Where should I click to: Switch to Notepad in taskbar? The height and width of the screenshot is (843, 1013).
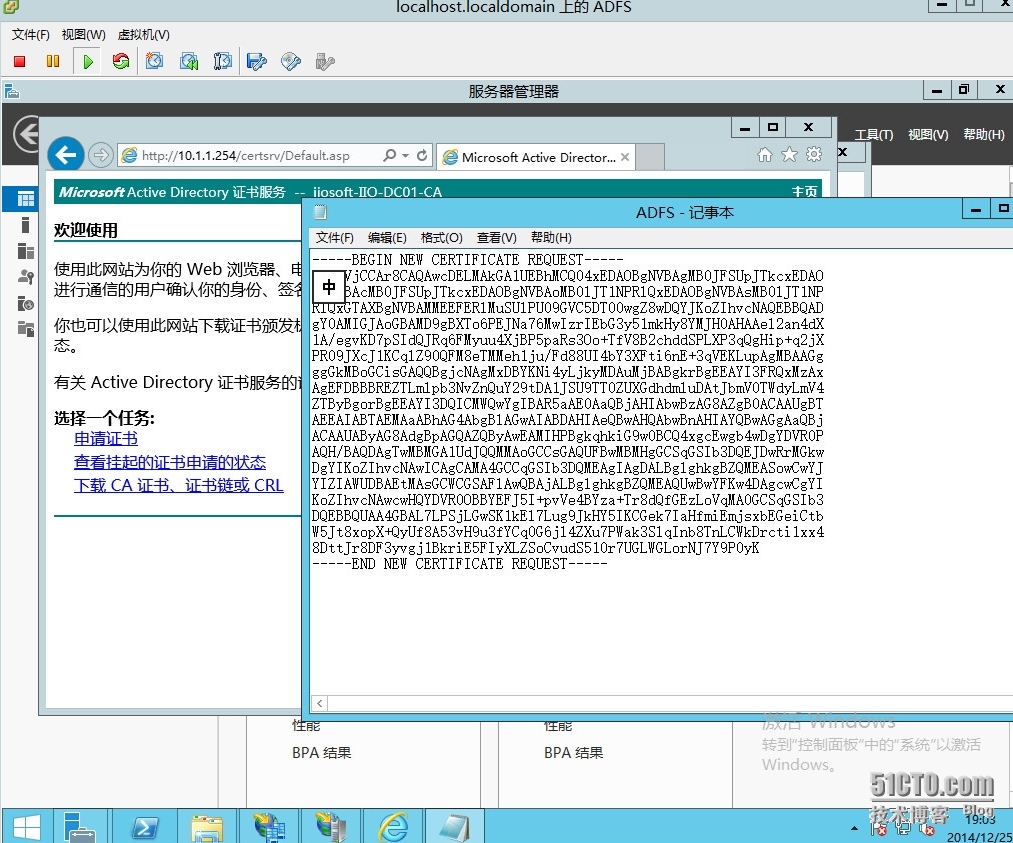454,827
